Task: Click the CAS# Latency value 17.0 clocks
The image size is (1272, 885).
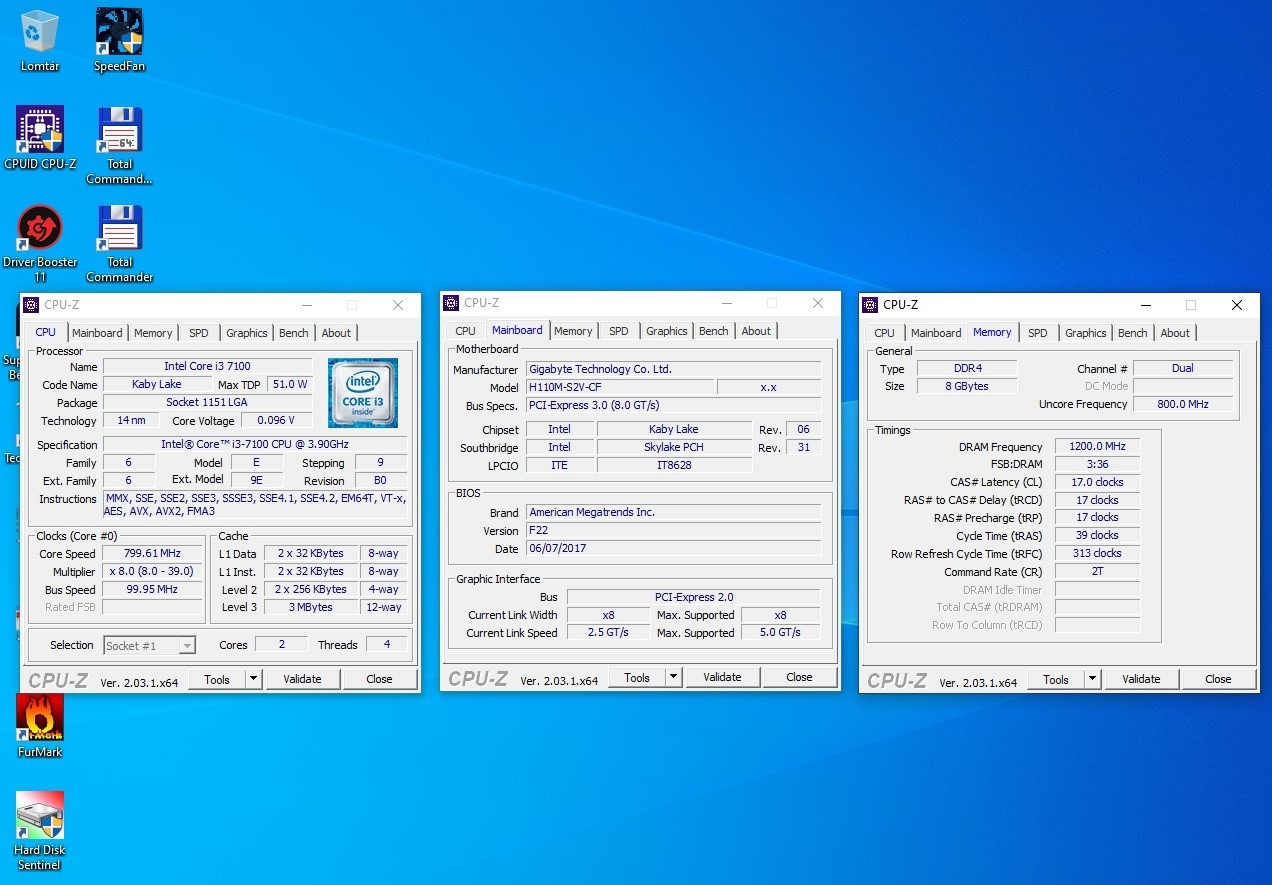Action: [1097, 482]
